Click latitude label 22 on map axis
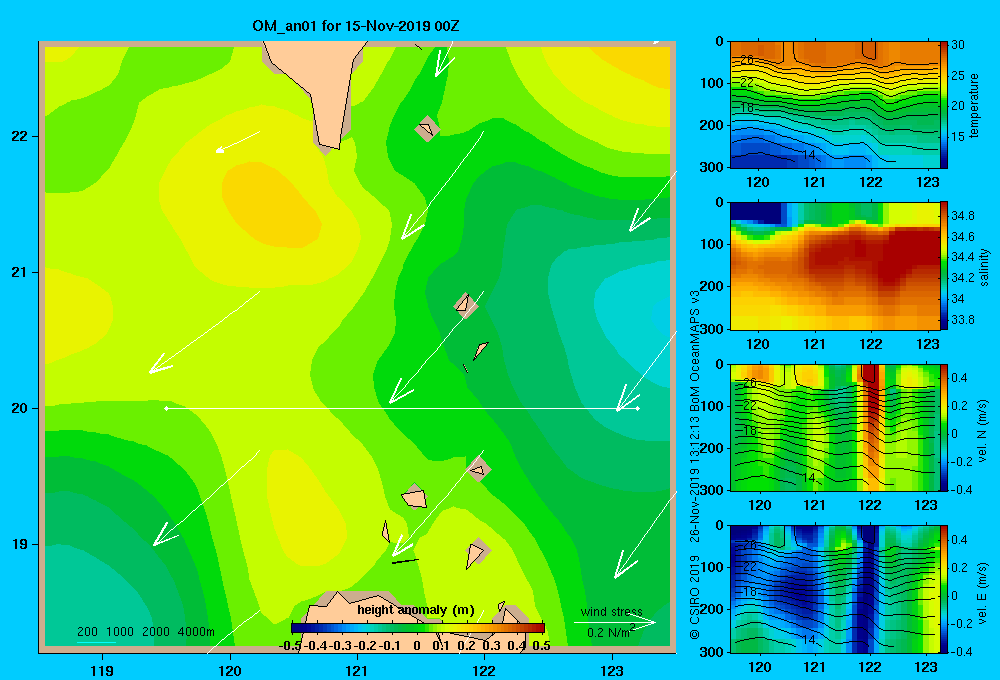Viewport: 1000px width, 680px height. point(20,136)
